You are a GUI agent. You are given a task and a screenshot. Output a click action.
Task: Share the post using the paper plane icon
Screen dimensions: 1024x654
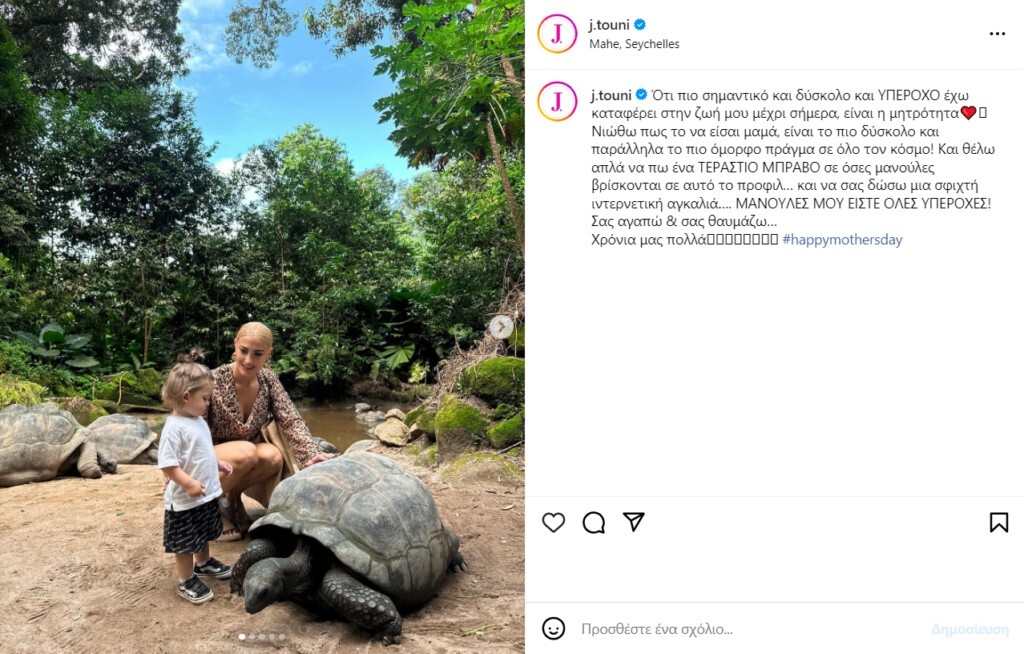click(x=633, y=522)
